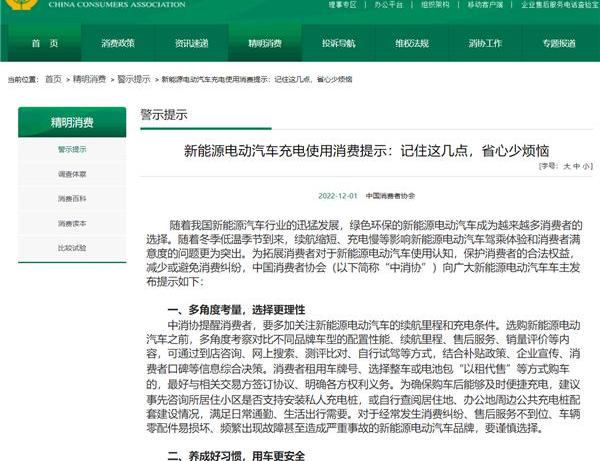
Task: Select 投诉导航 in the main navigation
Action: click(338, 44)
